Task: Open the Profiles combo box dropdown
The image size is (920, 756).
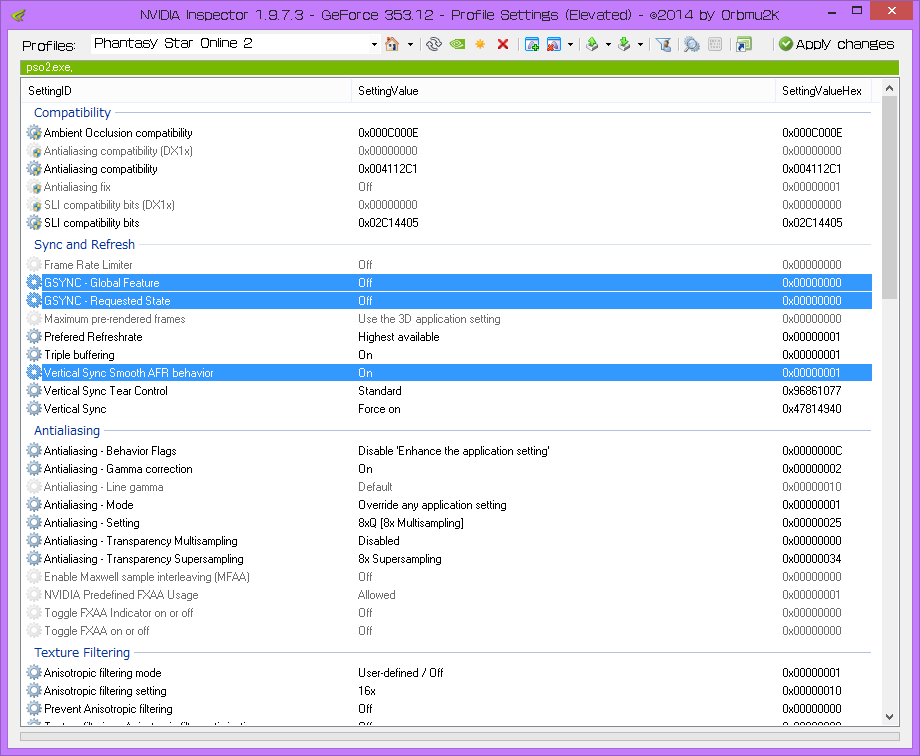Action: (374, 45)
